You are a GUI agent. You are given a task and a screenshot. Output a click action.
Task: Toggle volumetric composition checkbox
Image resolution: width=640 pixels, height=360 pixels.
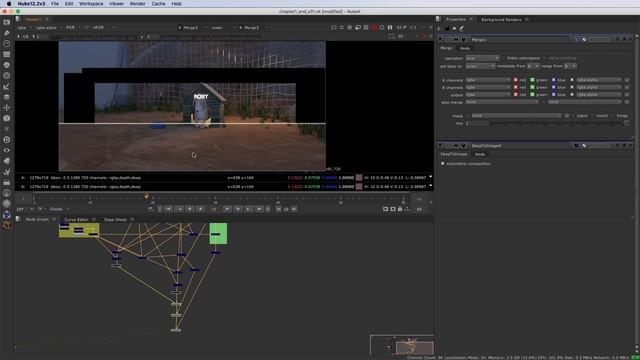click(x=442, y=164)
